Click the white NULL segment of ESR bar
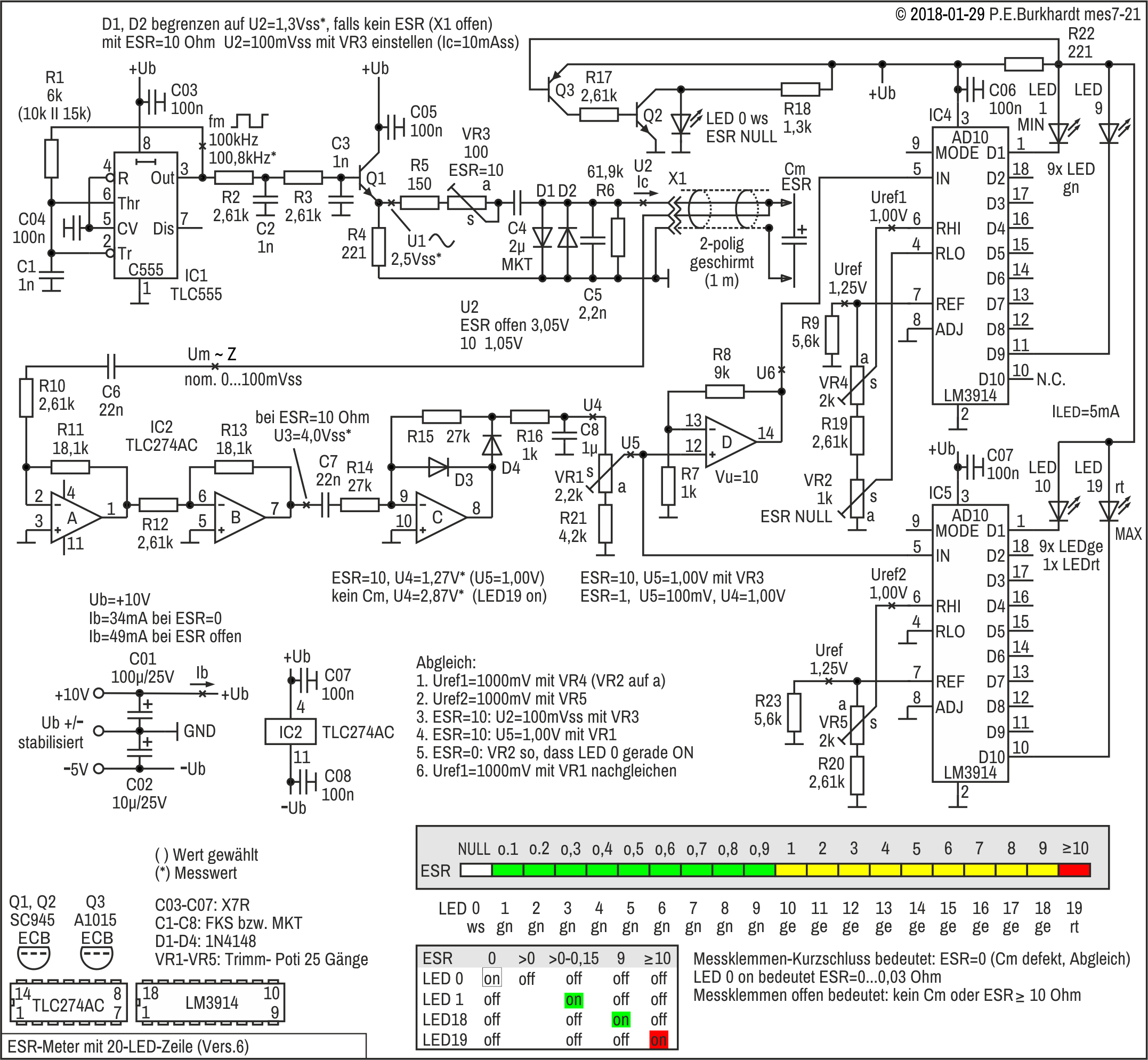Viewport: 1148px width, 1060px height. tap(476, 870)
